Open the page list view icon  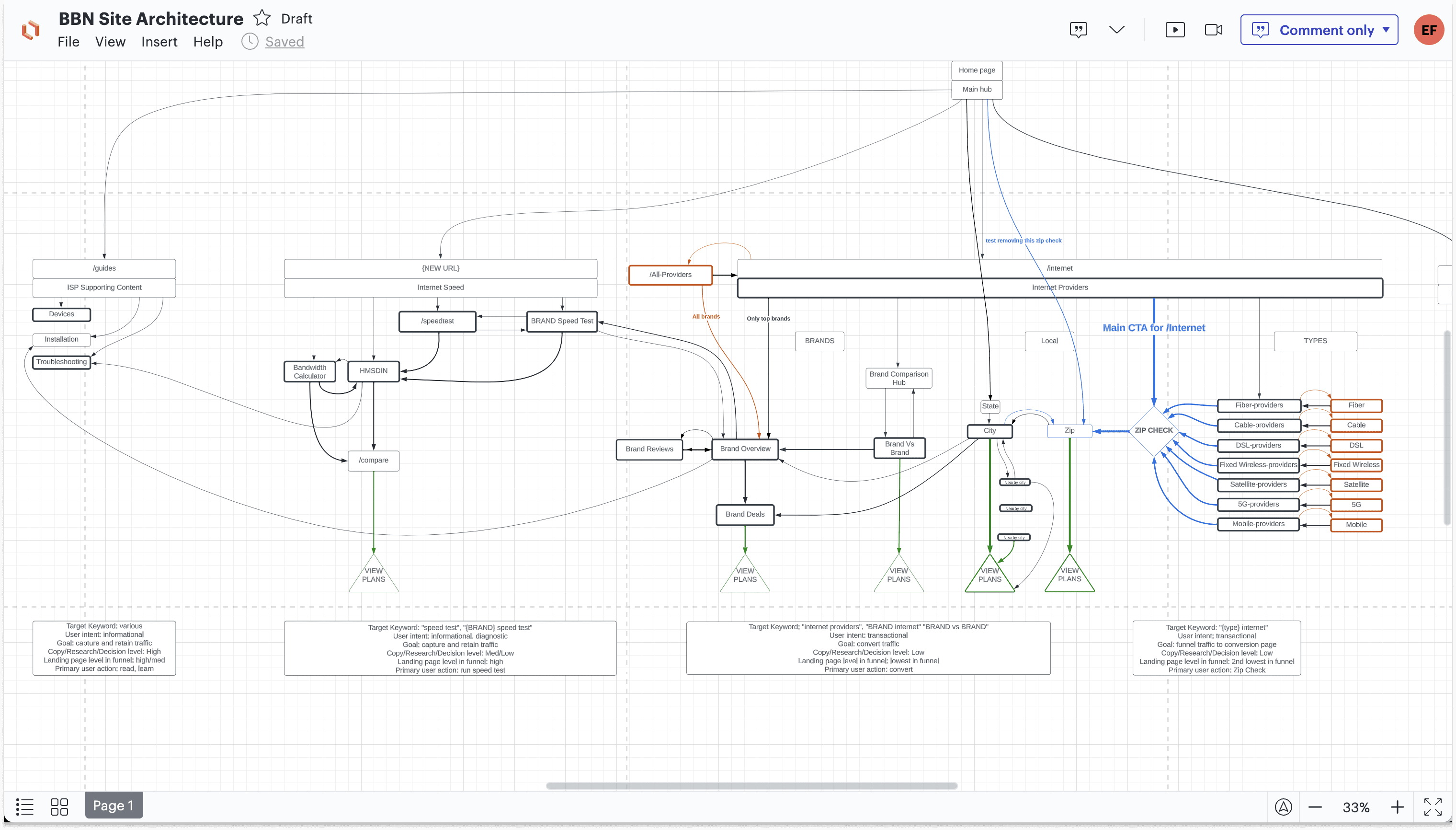24,807
